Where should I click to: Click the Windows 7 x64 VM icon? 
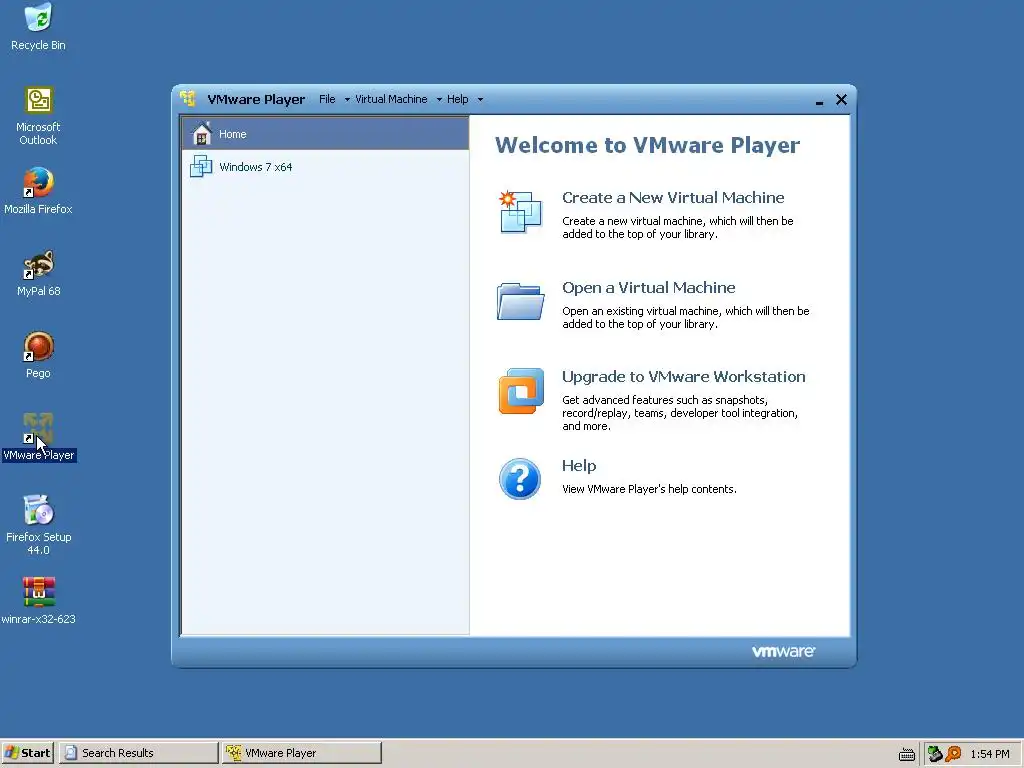click(x=201, y=167)
